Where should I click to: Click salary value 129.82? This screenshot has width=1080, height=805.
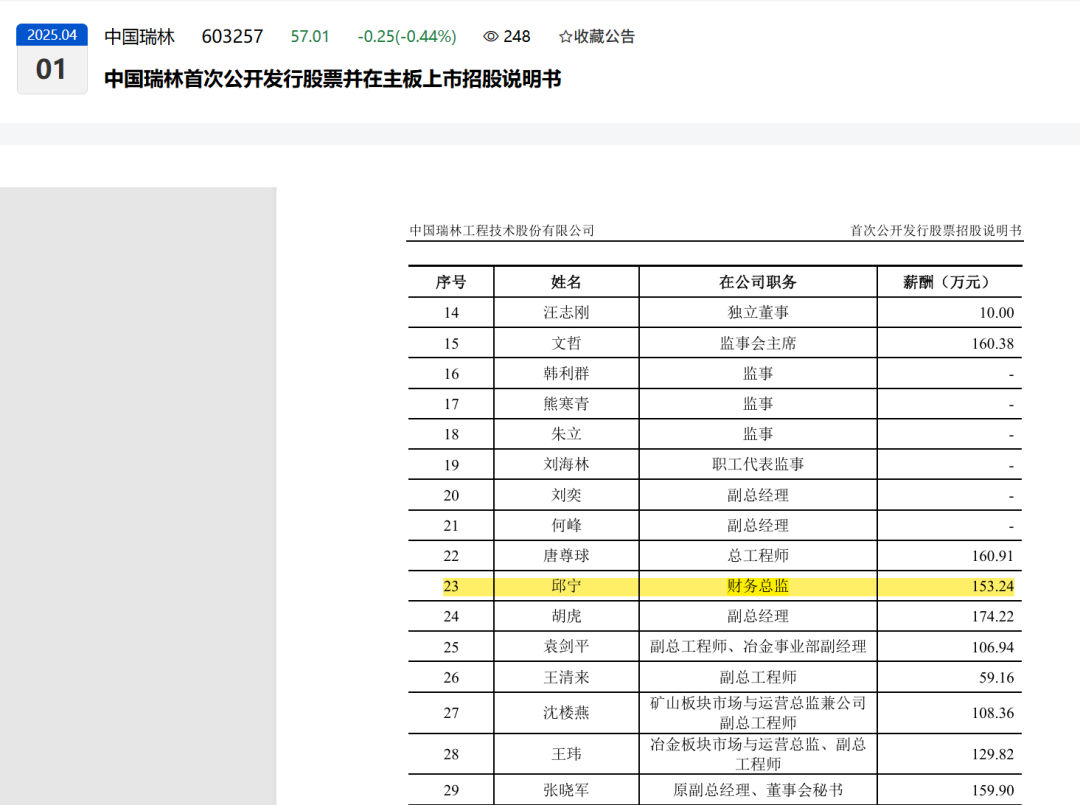(993, 754)
